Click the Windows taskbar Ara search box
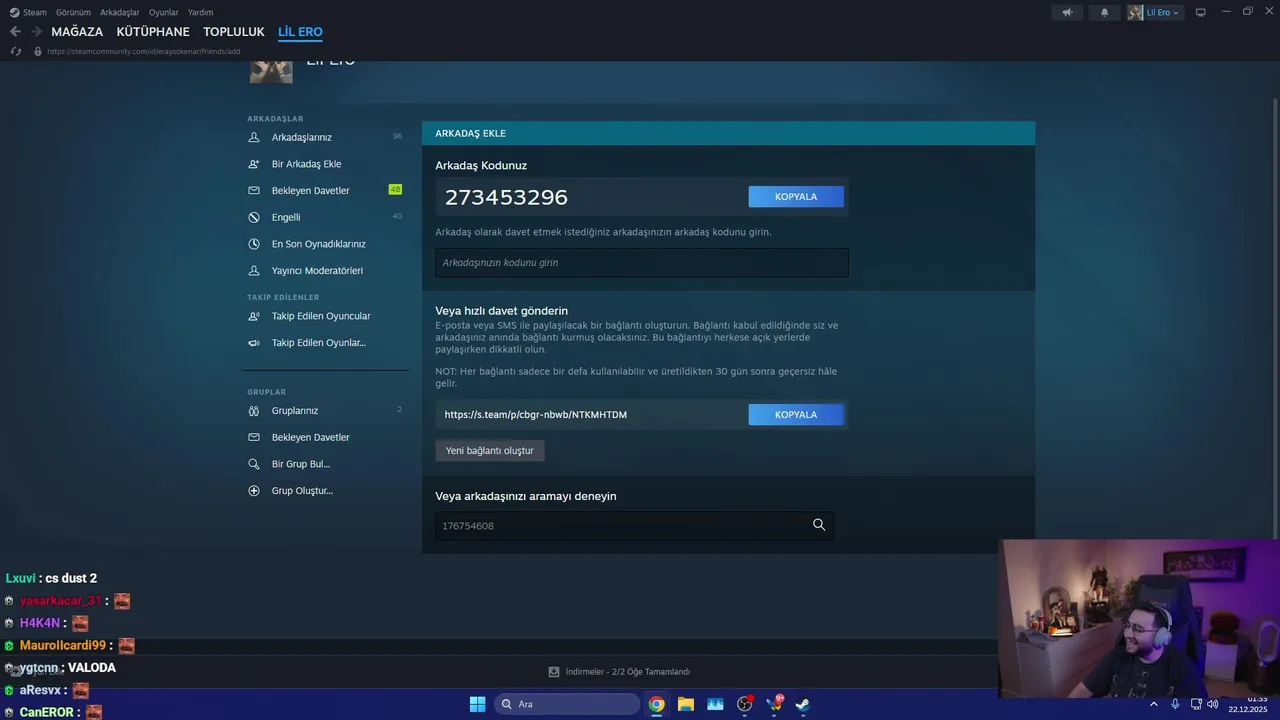Screen dimensions: 1280x720 [x=568, y=704]
